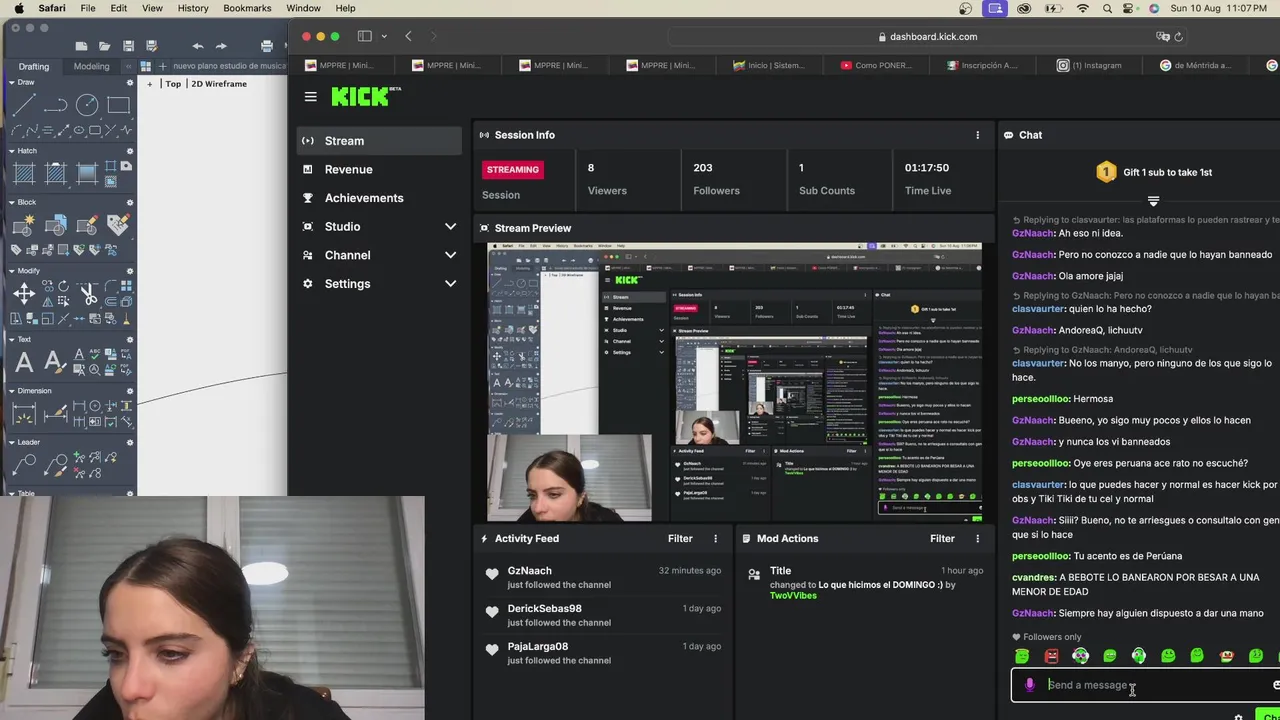Open the Bookmarks menu in menu bar

(247, 8)
